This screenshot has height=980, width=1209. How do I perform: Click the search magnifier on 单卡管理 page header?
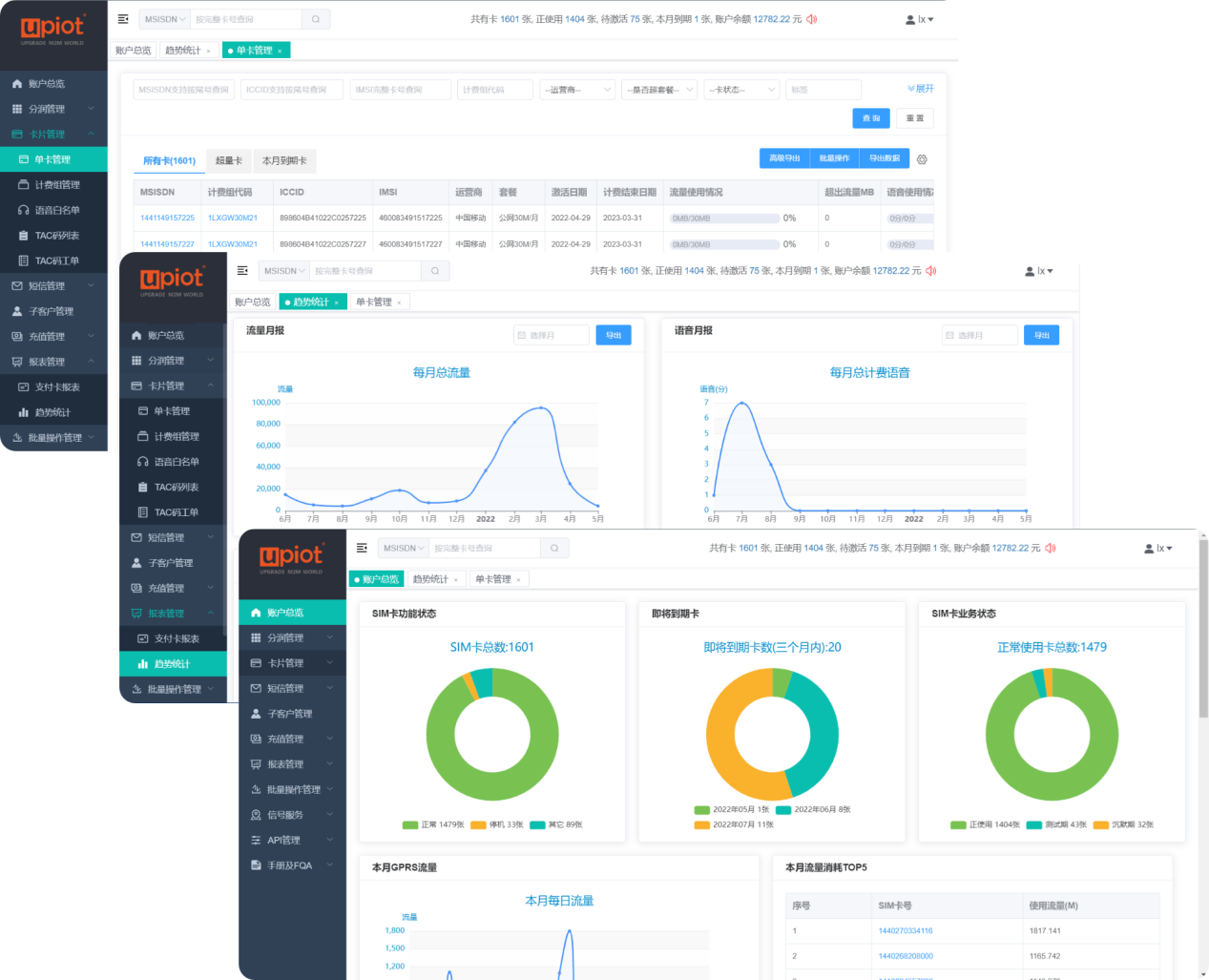point(316,19)
